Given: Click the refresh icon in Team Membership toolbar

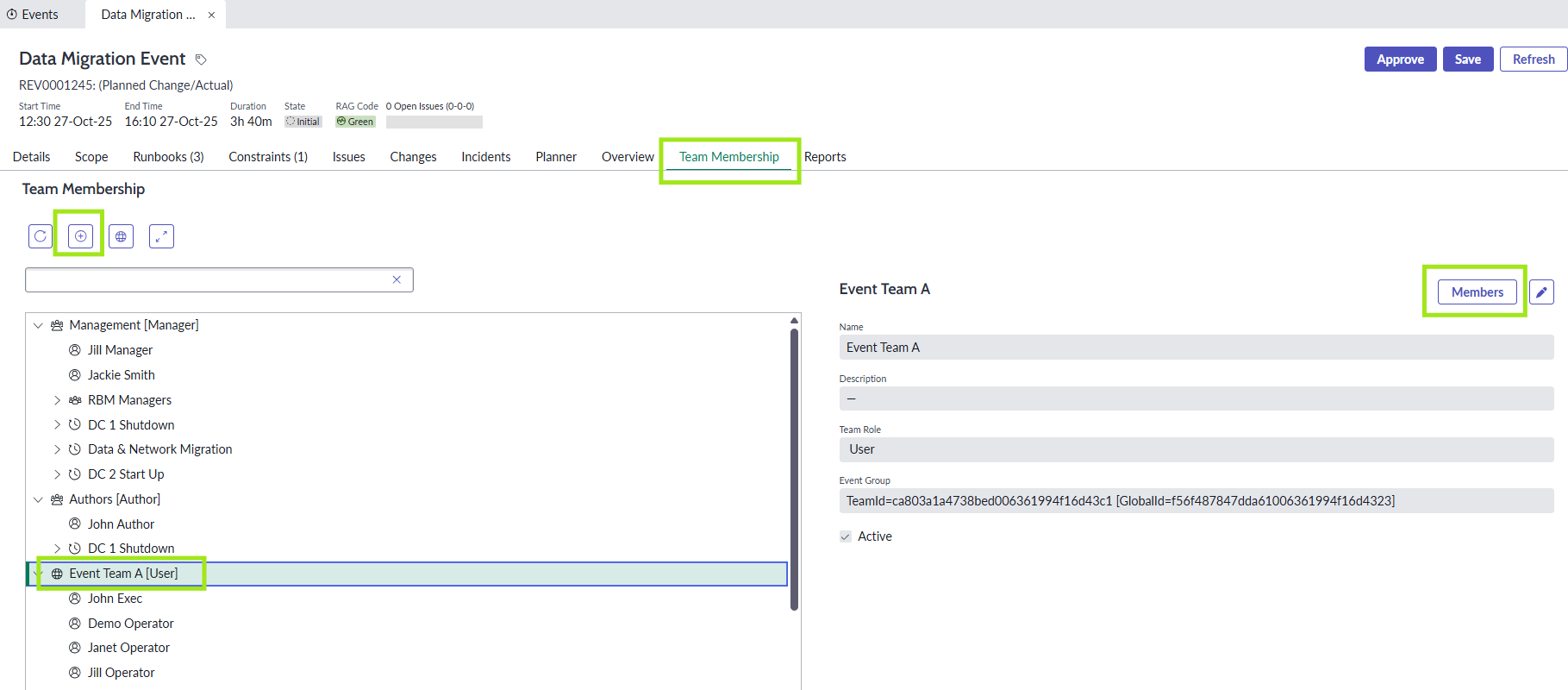Looking at the screenshot, I should [x=41, y=236].
